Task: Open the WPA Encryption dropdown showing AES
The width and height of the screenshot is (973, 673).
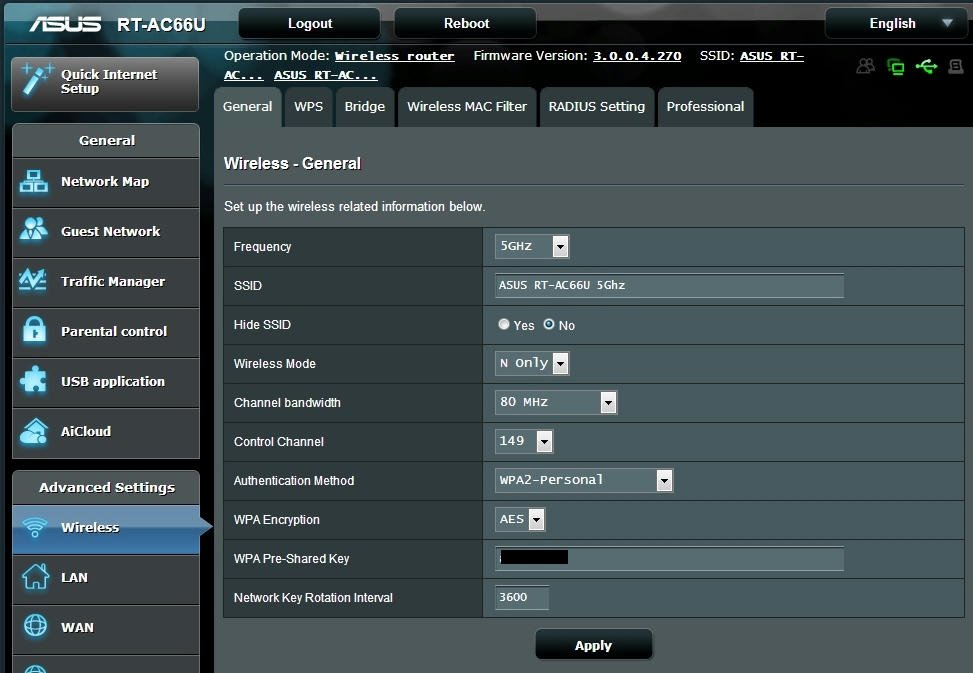Action: pyautogui.click(x=520, y=519)
